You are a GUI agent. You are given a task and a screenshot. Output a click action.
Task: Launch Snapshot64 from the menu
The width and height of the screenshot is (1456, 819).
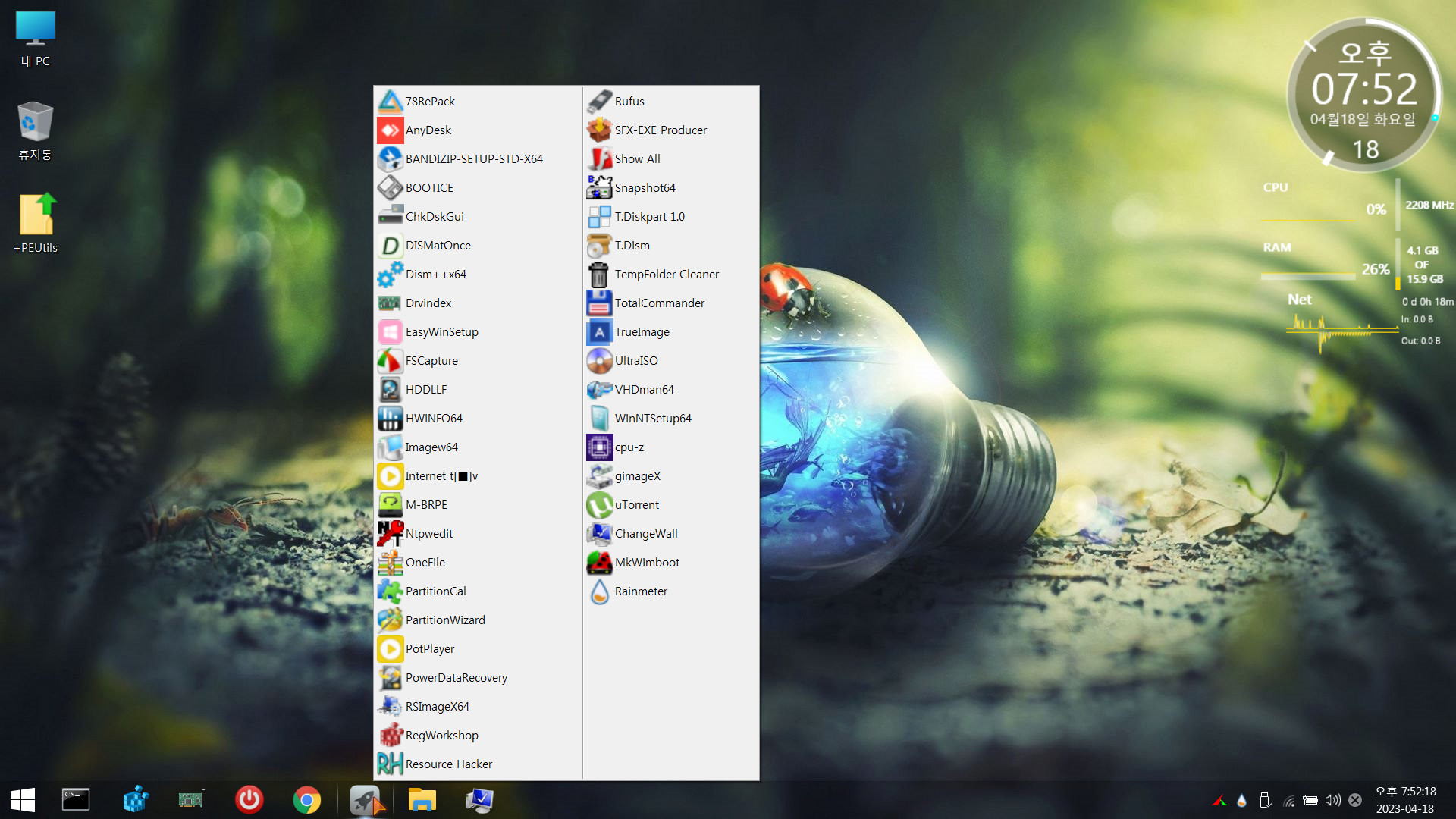671,188
